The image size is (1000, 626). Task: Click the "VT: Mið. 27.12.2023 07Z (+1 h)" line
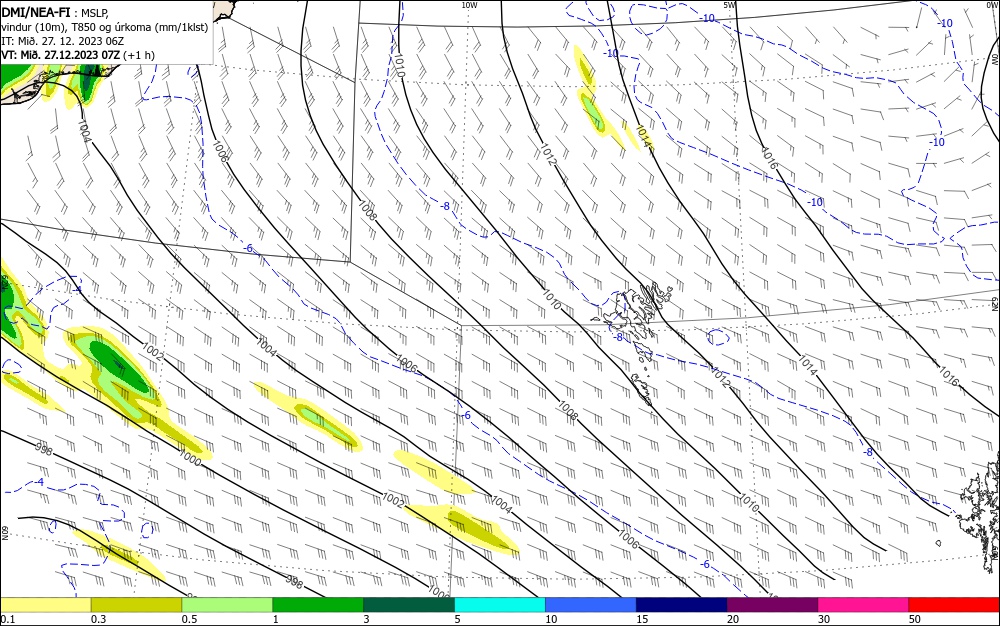click(78, 55)
